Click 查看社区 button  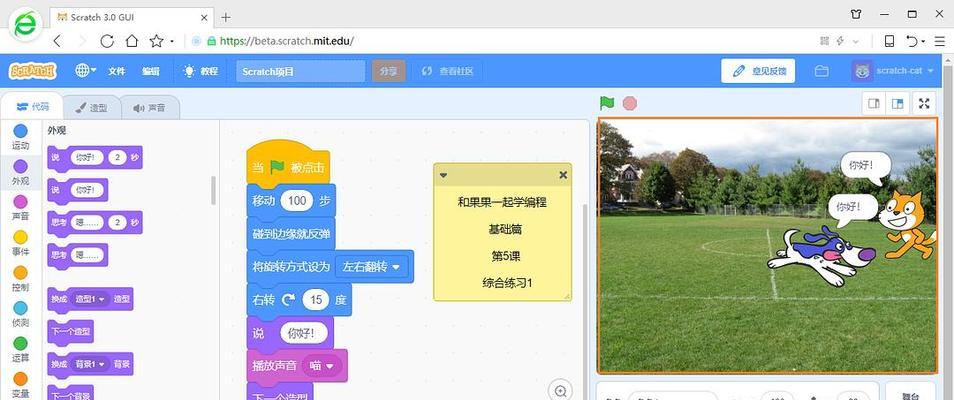coord(447,71)
